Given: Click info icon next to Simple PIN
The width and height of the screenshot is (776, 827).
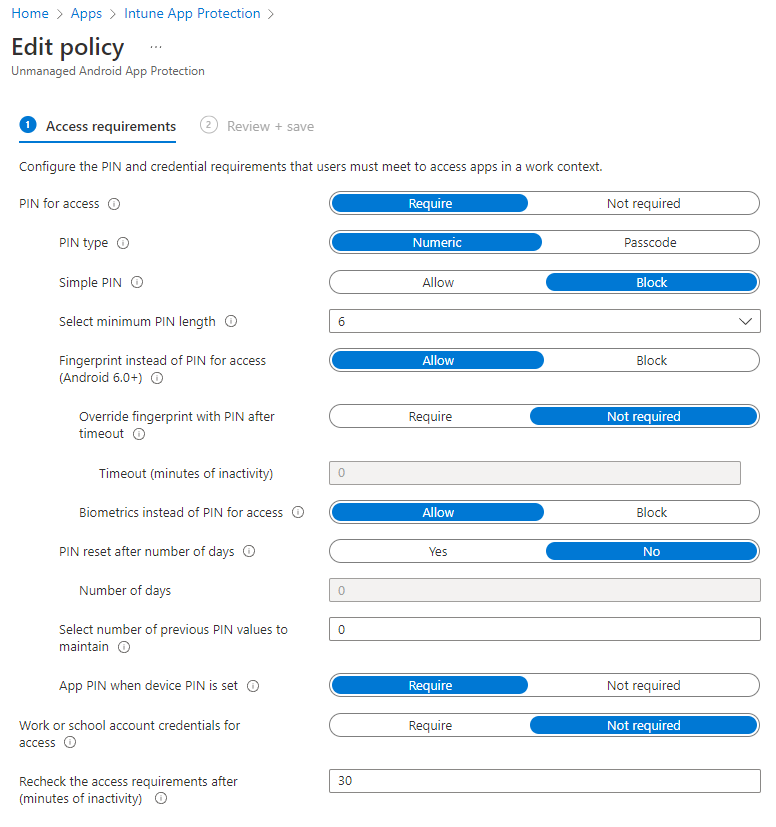Looking at the screenshot, I should [137, 283].
